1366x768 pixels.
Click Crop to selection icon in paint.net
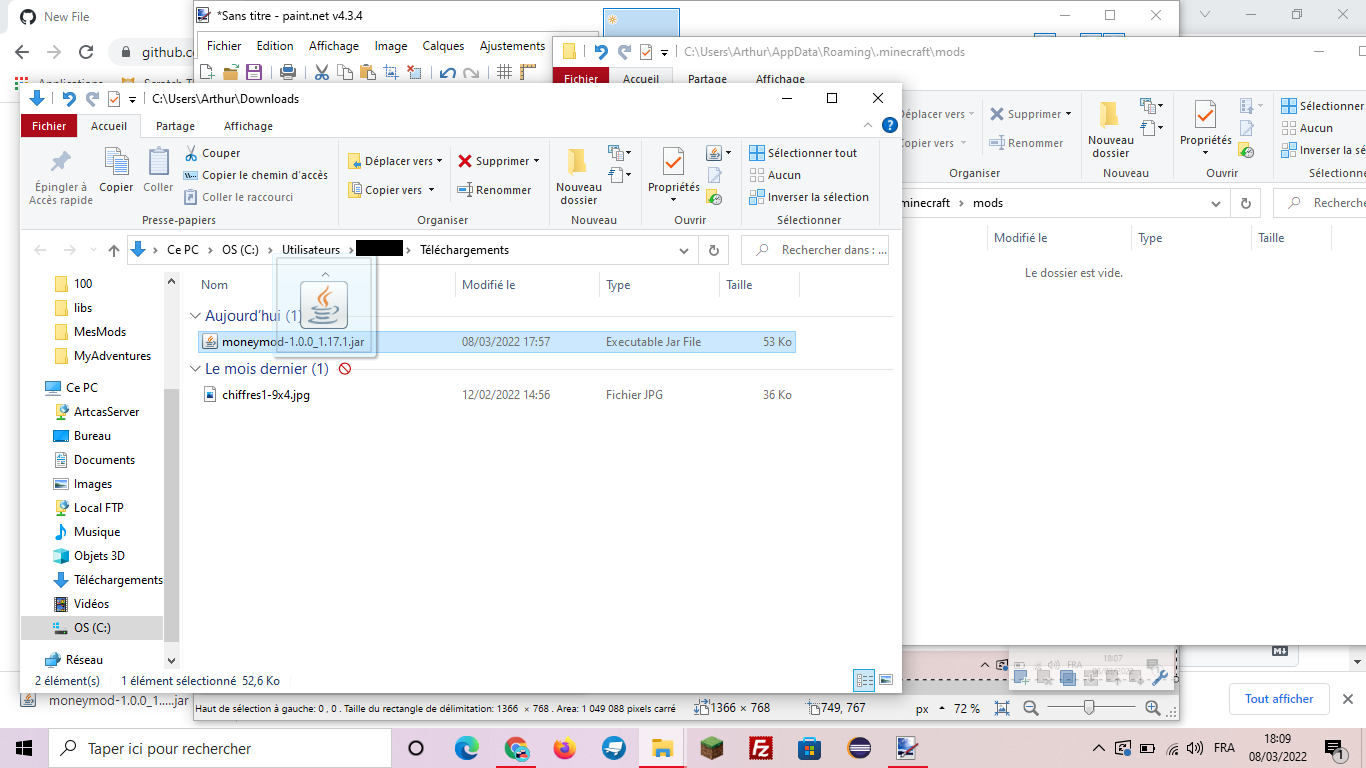[390, 72]
